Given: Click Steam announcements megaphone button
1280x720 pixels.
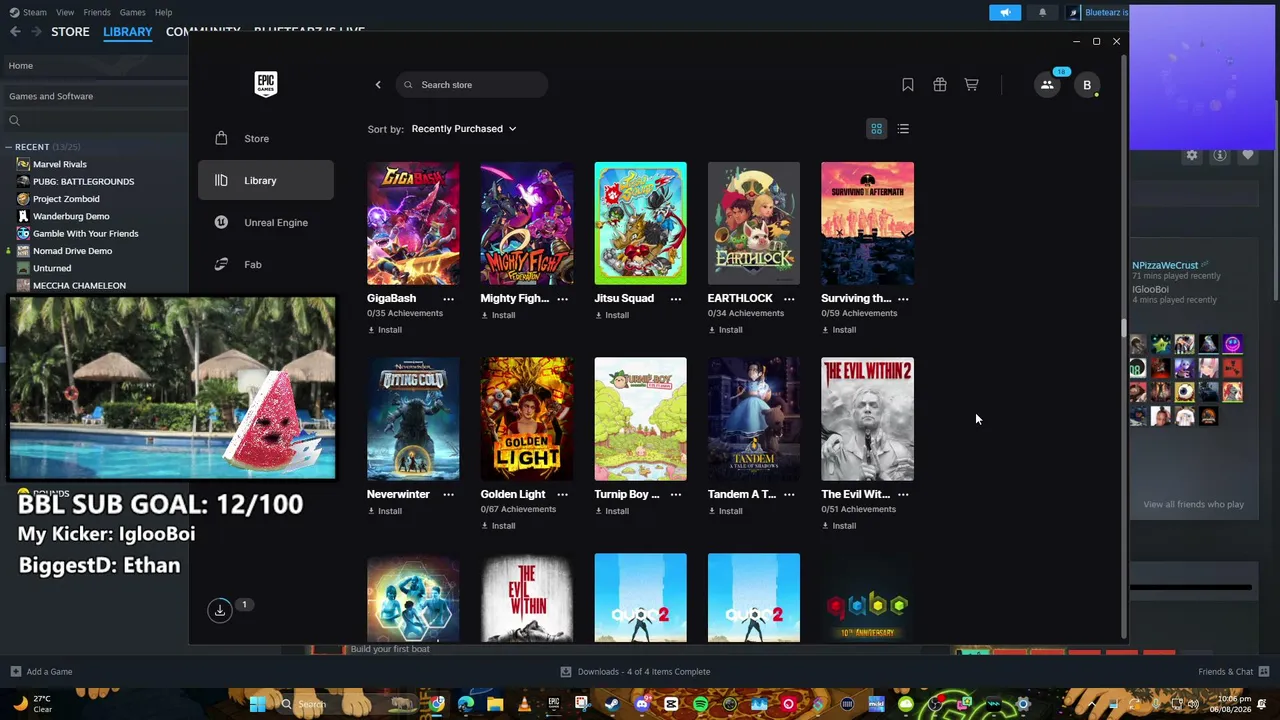Looking at the screenshot, I should click(1005, 12).
